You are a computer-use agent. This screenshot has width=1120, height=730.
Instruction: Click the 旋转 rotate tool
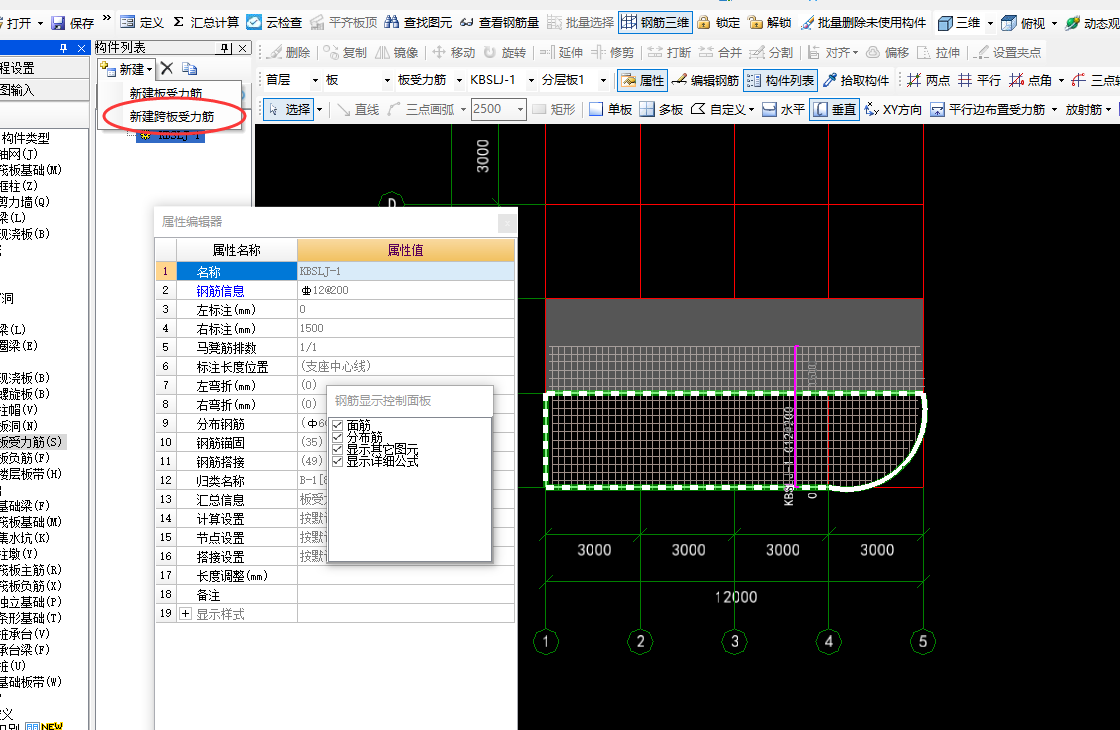pos(505,53)
